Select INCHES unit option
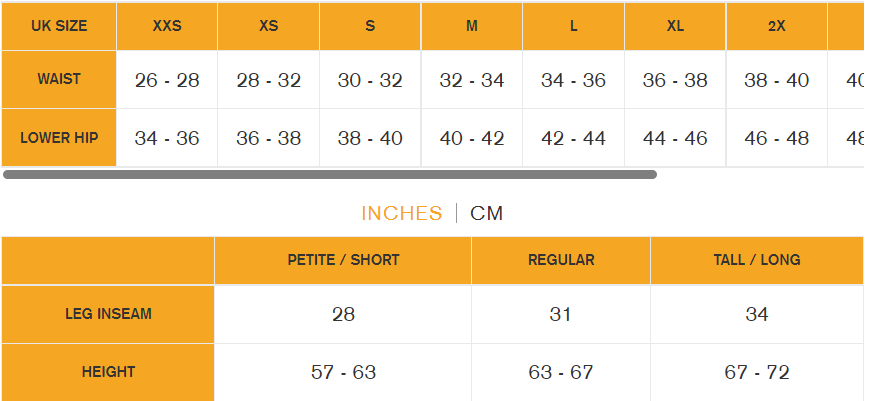Image resolution: width=870 pixels, height=401 pixels. coord(401,213)
